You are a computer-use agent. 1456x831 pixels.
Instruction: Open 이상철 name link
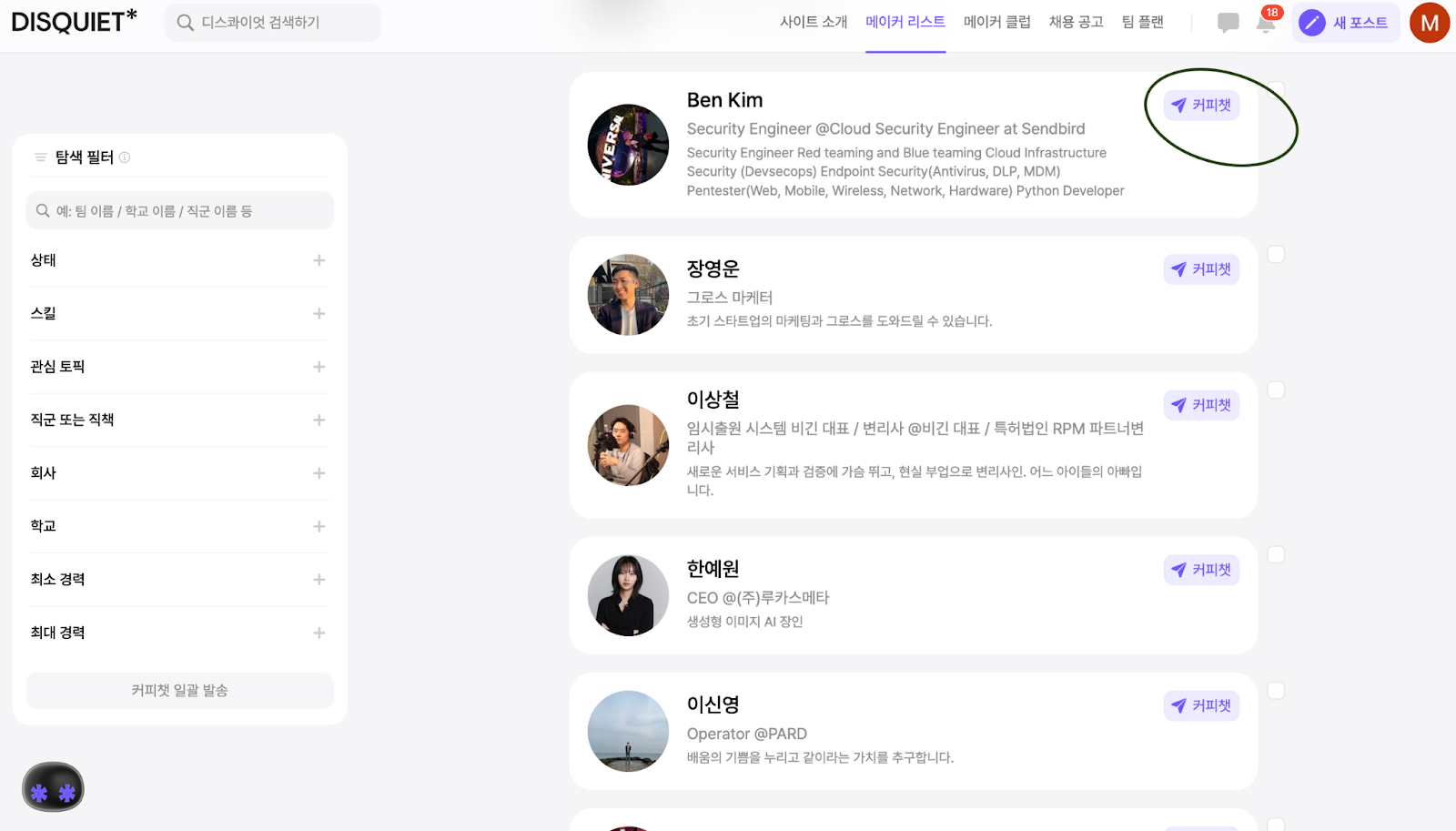coord(713,400)
